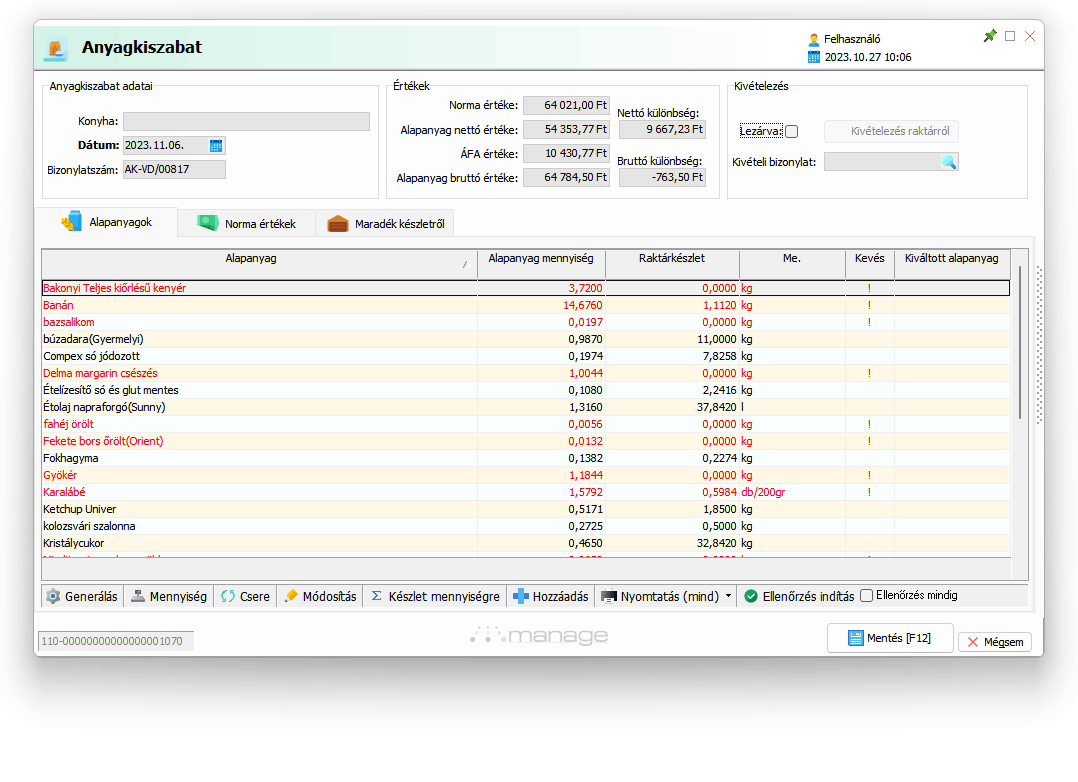The width and height of the screenshot is (1078, 782).
Task: Start check with Ellenőrzés indítás
Action: pyautogui.click(x=799, y=596)
